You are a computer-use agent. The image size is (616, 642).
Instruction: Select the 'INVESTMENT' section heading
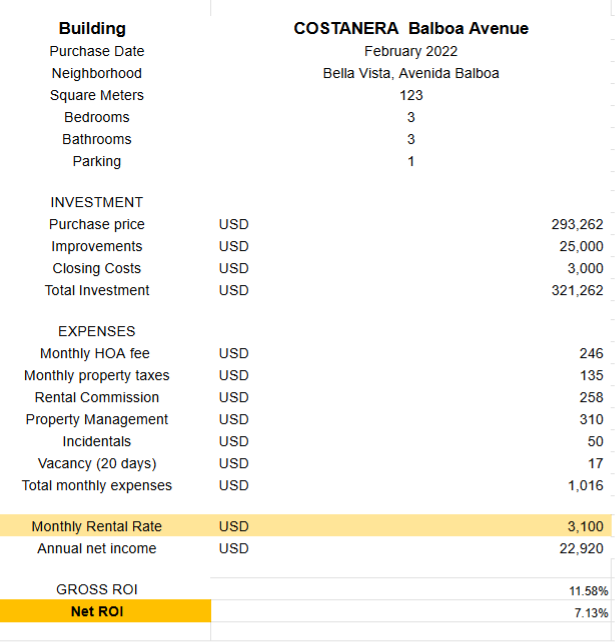click(97, 202)
